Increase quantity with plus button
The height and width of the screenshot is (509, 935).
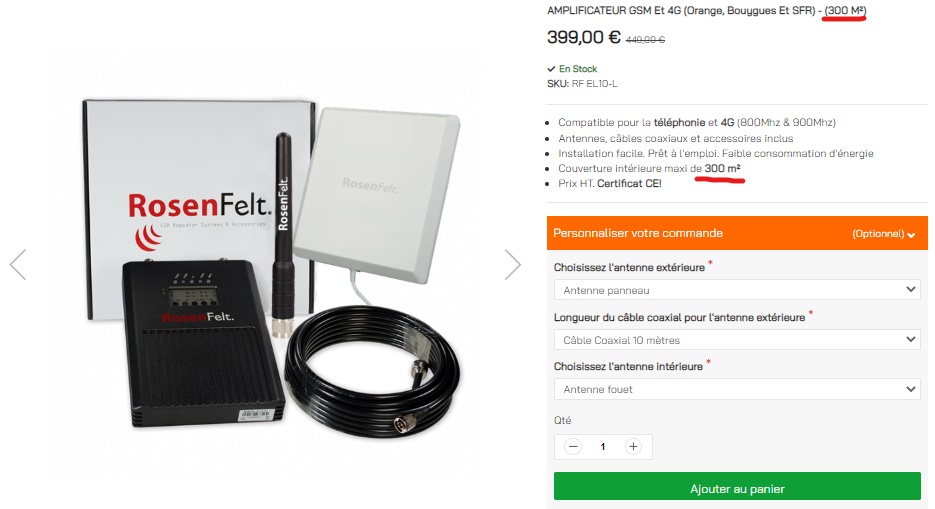[633, 446]
